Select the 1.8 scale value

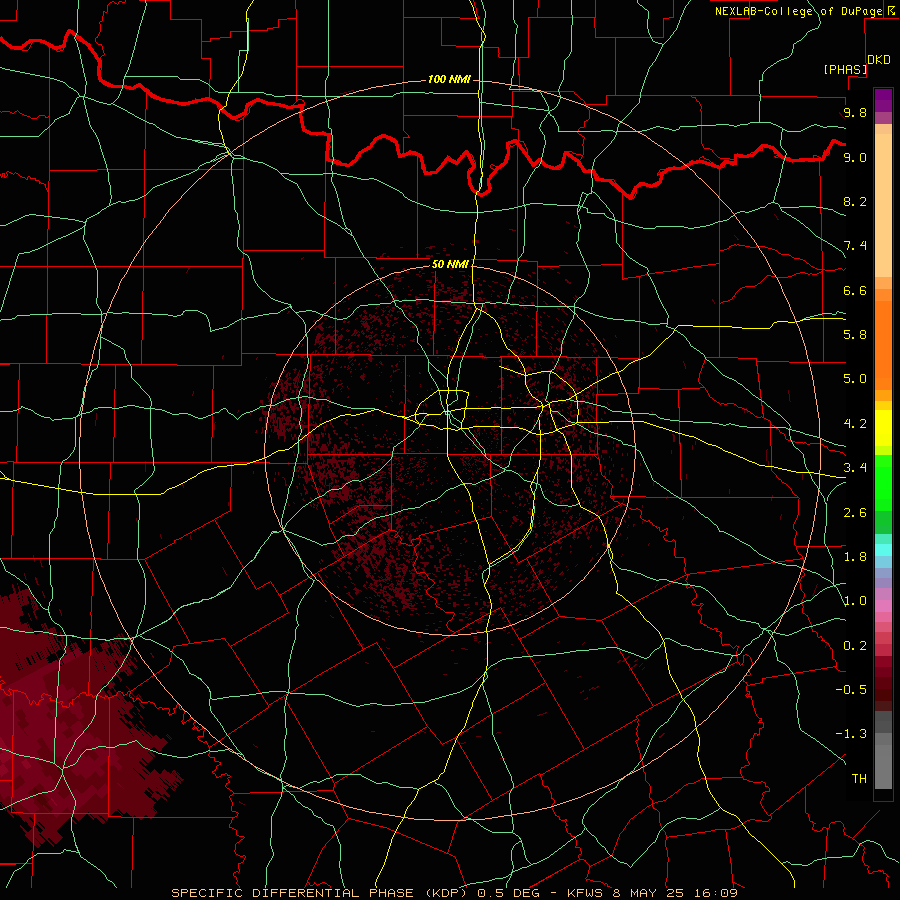point(855,557)
